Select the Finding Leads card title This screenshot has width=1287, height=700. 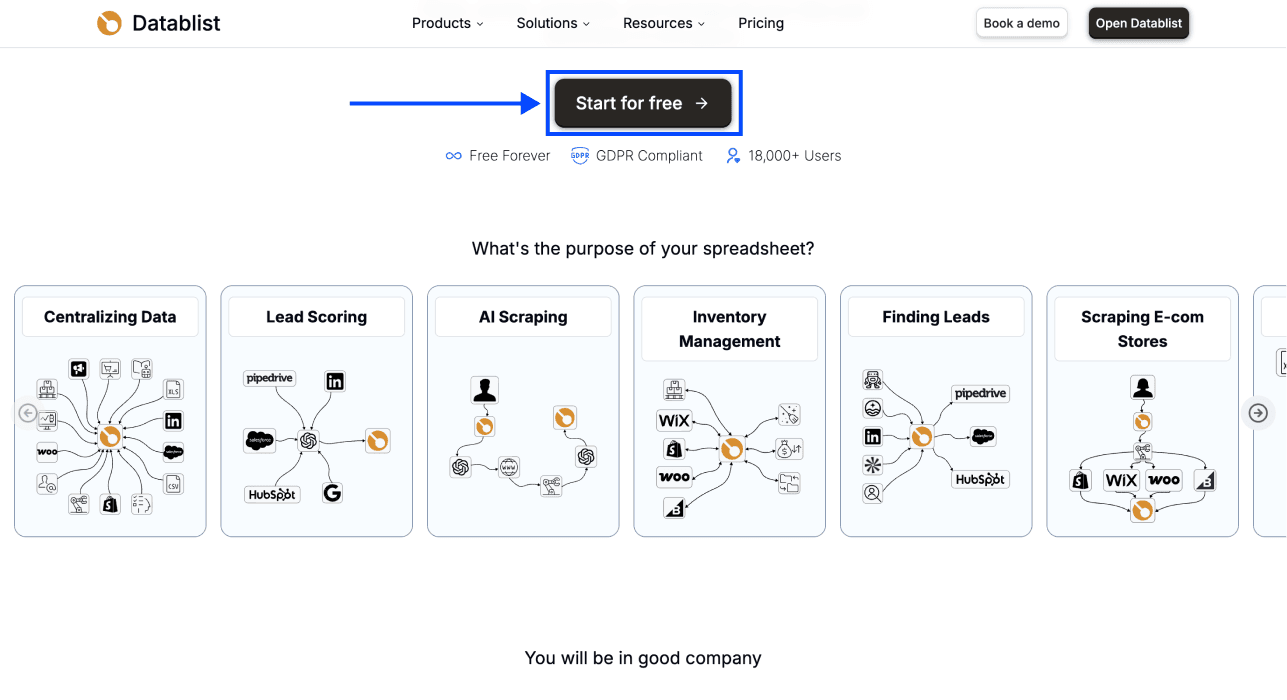tap(936, 317)
